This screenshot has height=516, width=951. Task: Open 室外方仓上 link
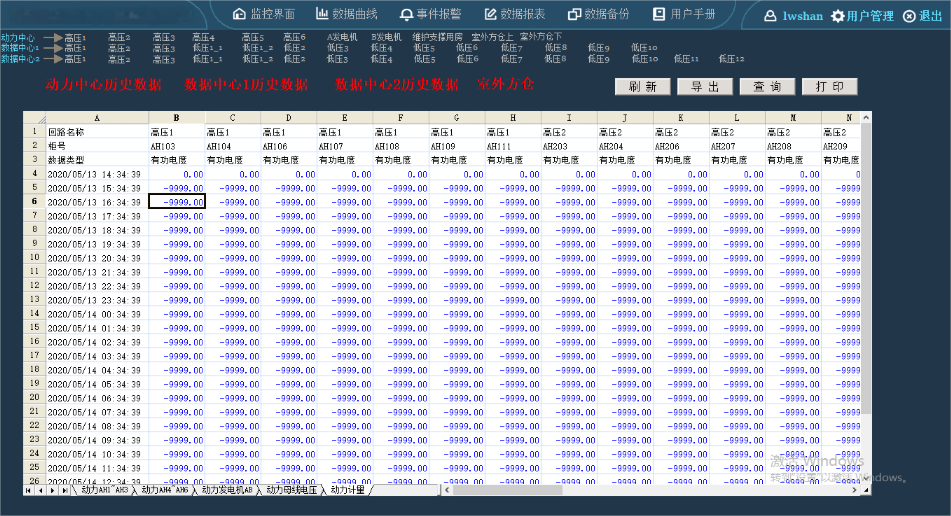click(492, 38)
